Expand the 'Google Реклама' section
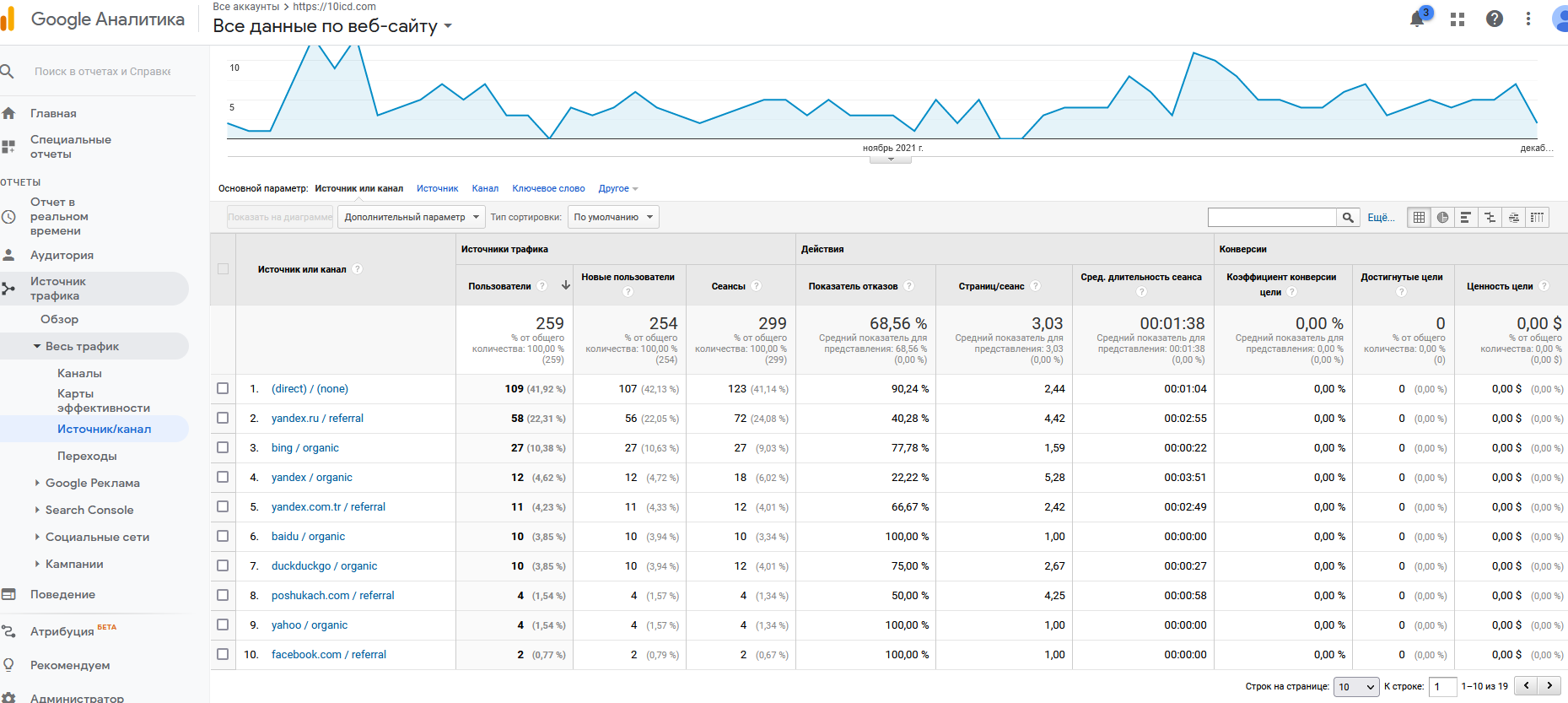The height and width of the screenshot is (703, 1568). (x=37, y=483)
